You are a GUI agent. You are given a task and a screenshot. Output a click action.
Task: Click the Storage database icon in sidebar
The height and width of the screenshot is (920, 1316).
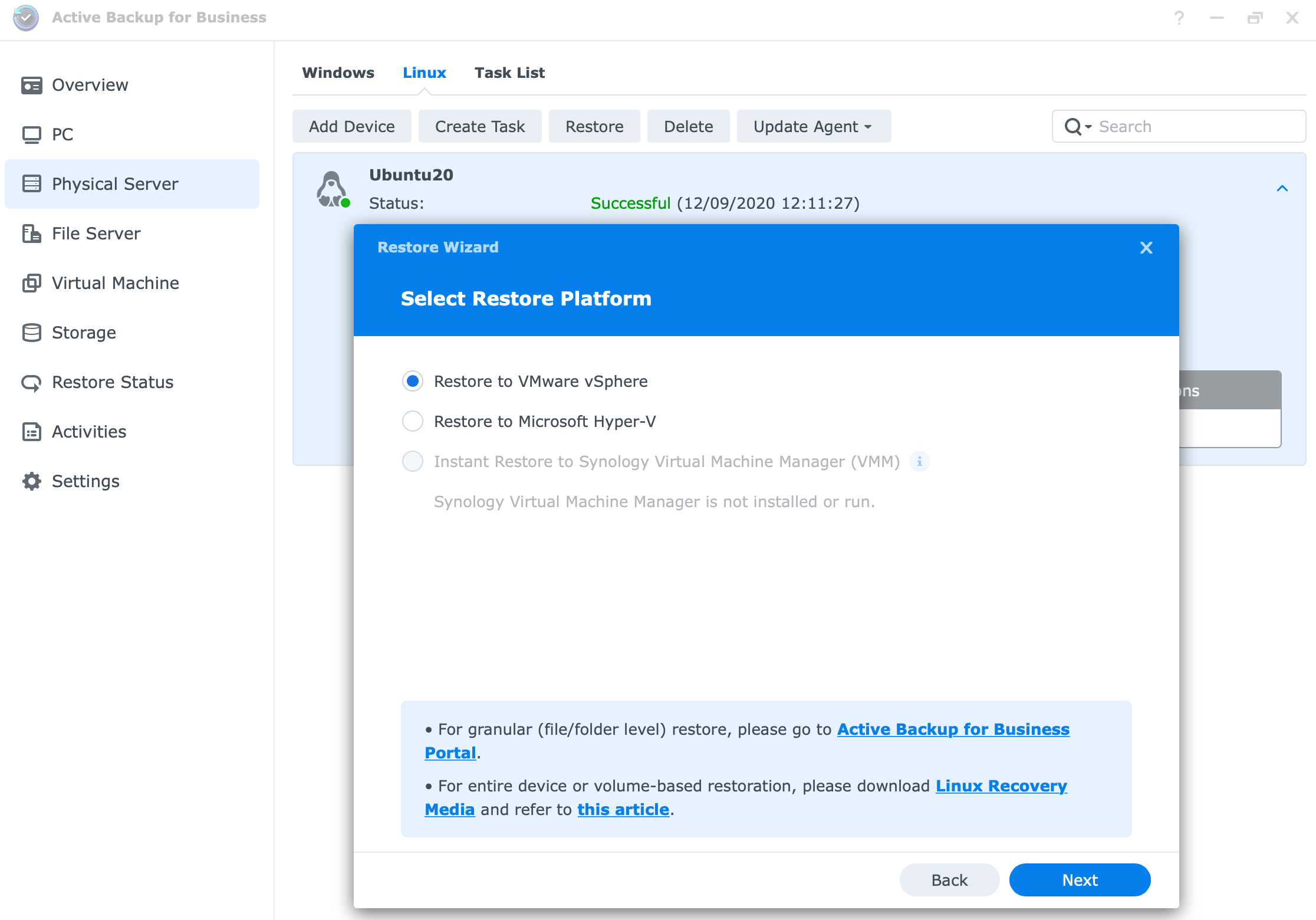pyautogui.click(x=32, y=333)
